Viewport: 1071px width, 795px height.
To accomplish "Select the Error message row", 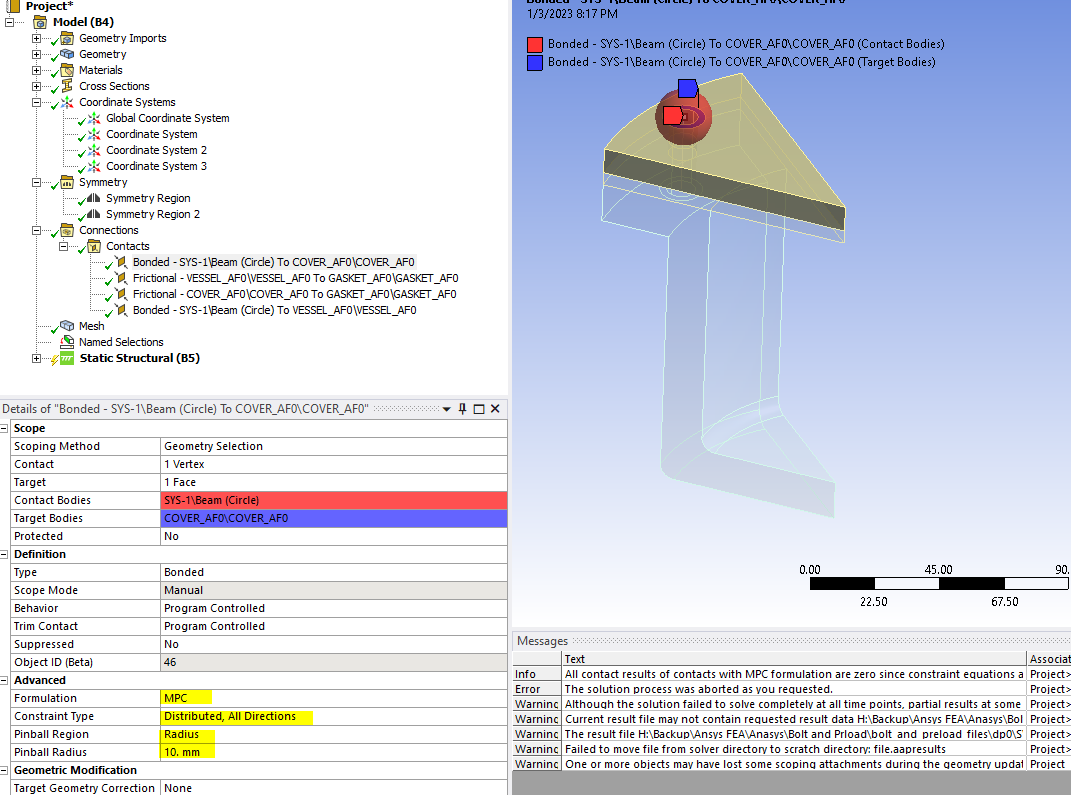I will pos(792,689).
